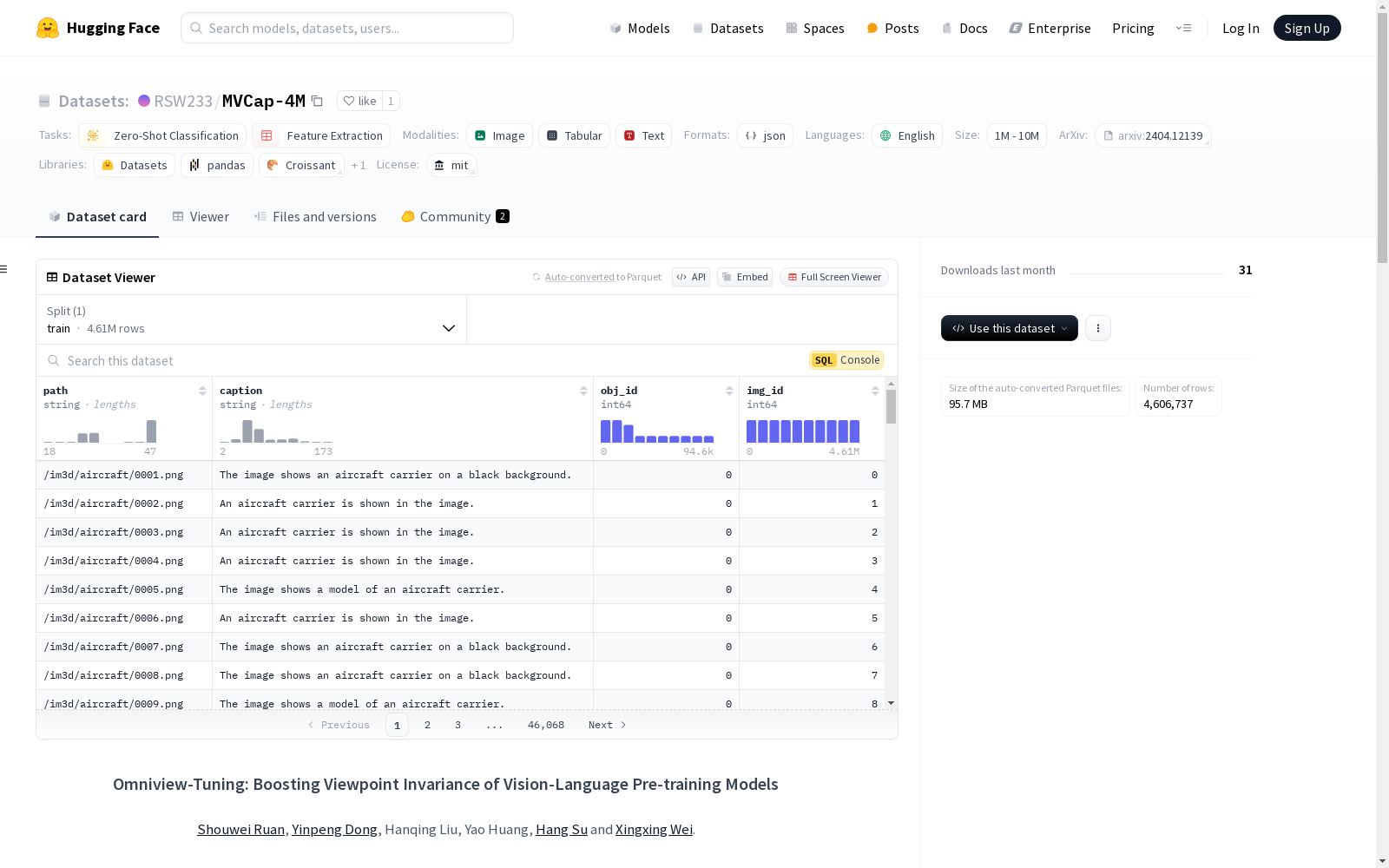
Task: Open the arxiv 2404.12139 paper tag
Action: point(1153,135)
